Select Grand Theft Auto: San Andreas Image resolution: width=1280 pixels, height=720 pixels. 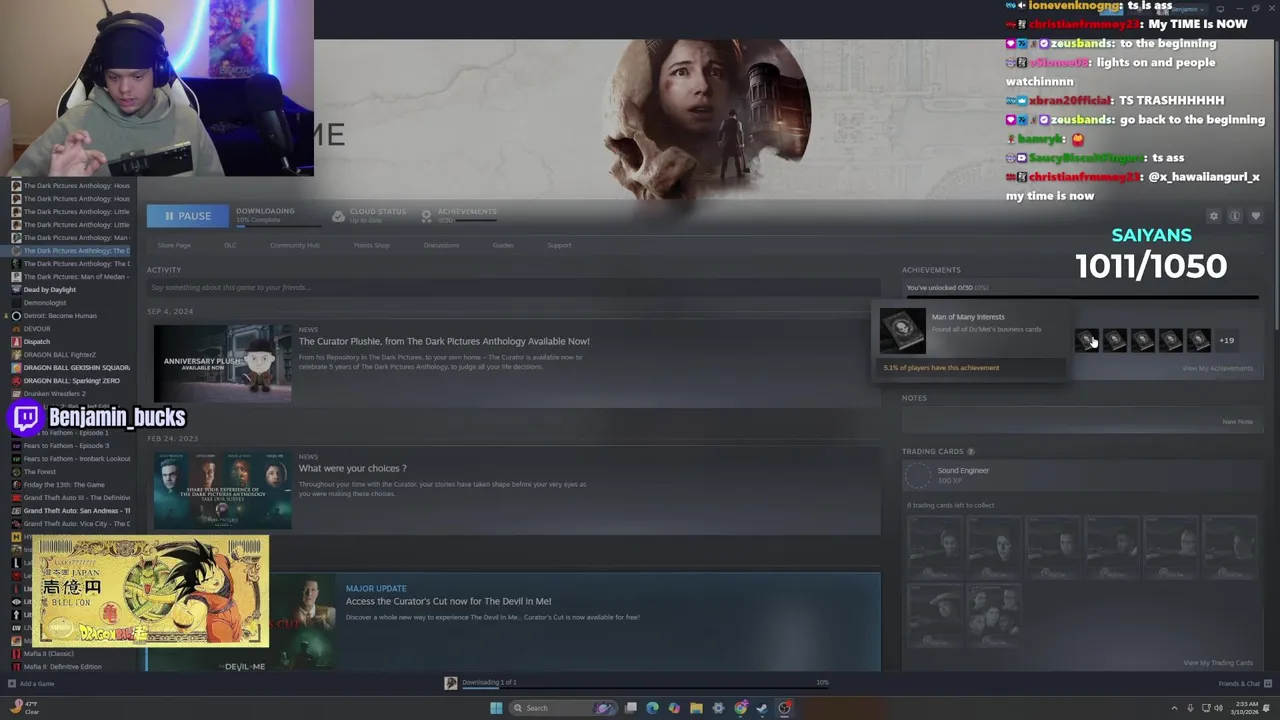[x=76, y=511]
